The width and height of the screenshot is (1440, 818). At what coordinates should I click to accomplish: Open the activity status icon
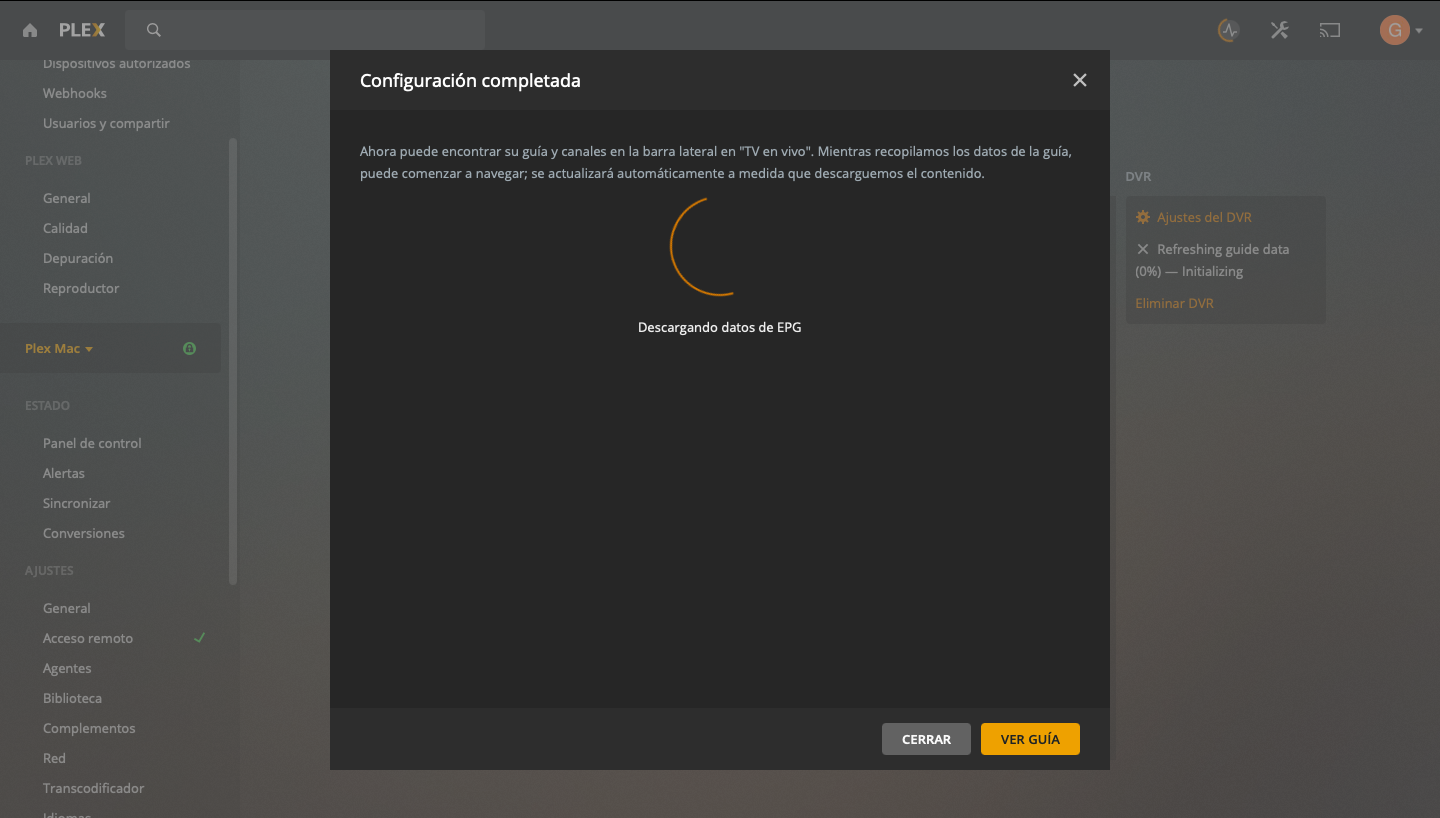[x=1229, y=30]
